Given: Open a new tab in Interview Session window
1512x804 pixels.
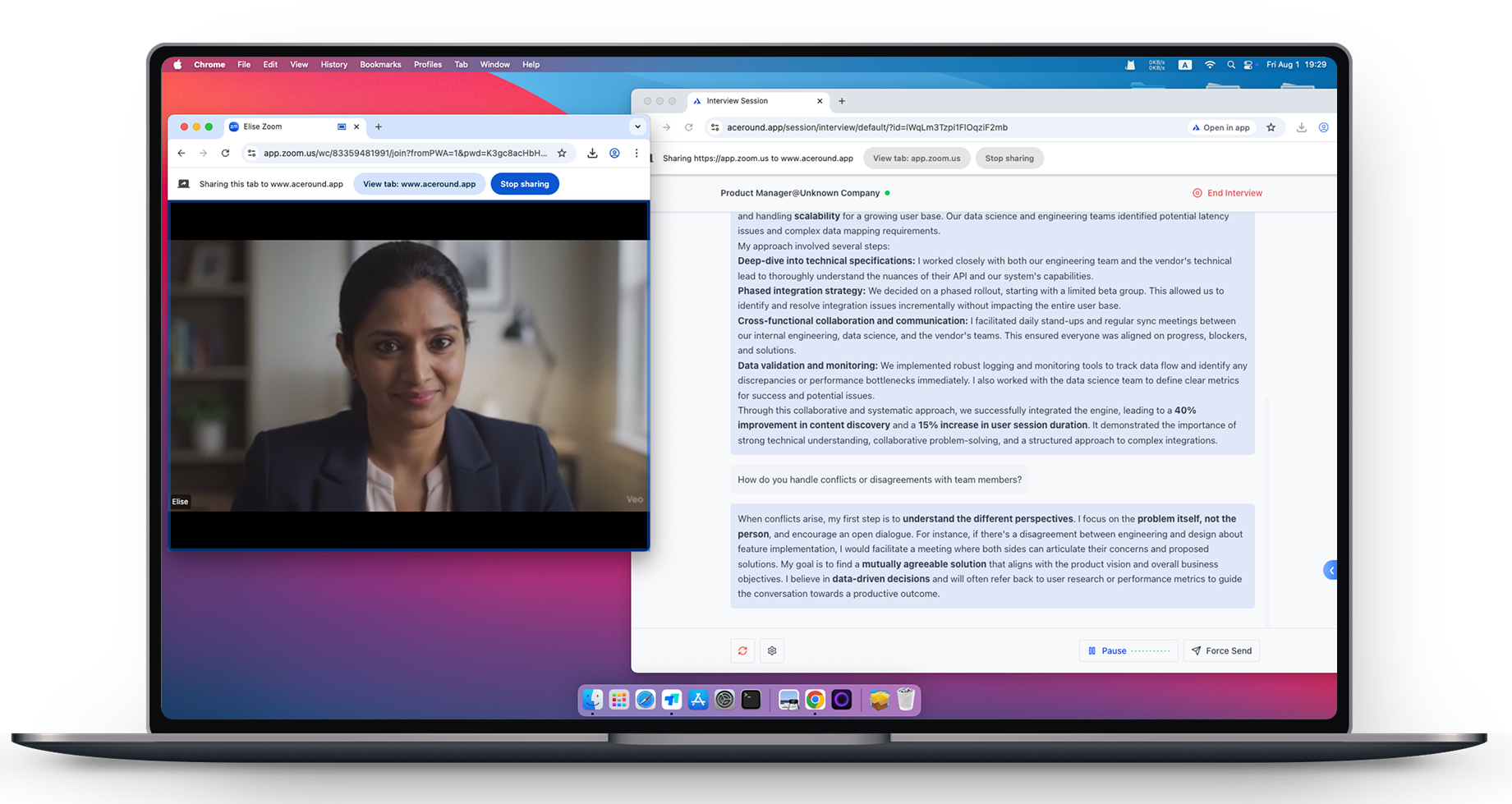Looking at the screenshot, I should (x=842, y=101).
